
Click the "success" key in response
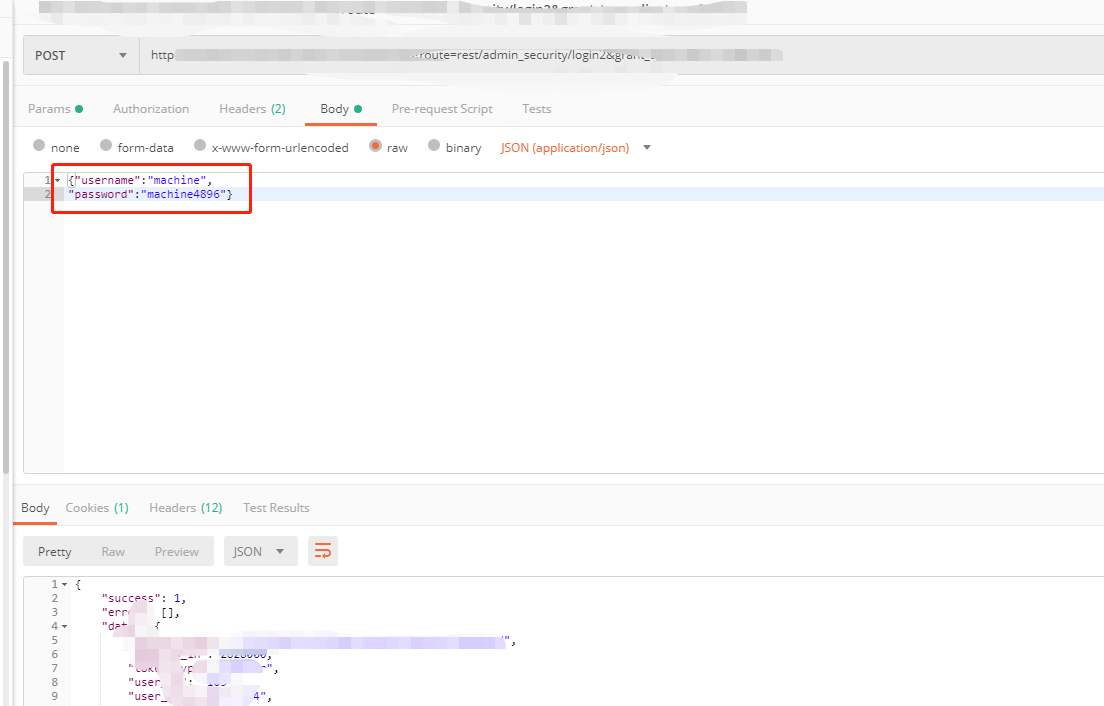[132, 598]
